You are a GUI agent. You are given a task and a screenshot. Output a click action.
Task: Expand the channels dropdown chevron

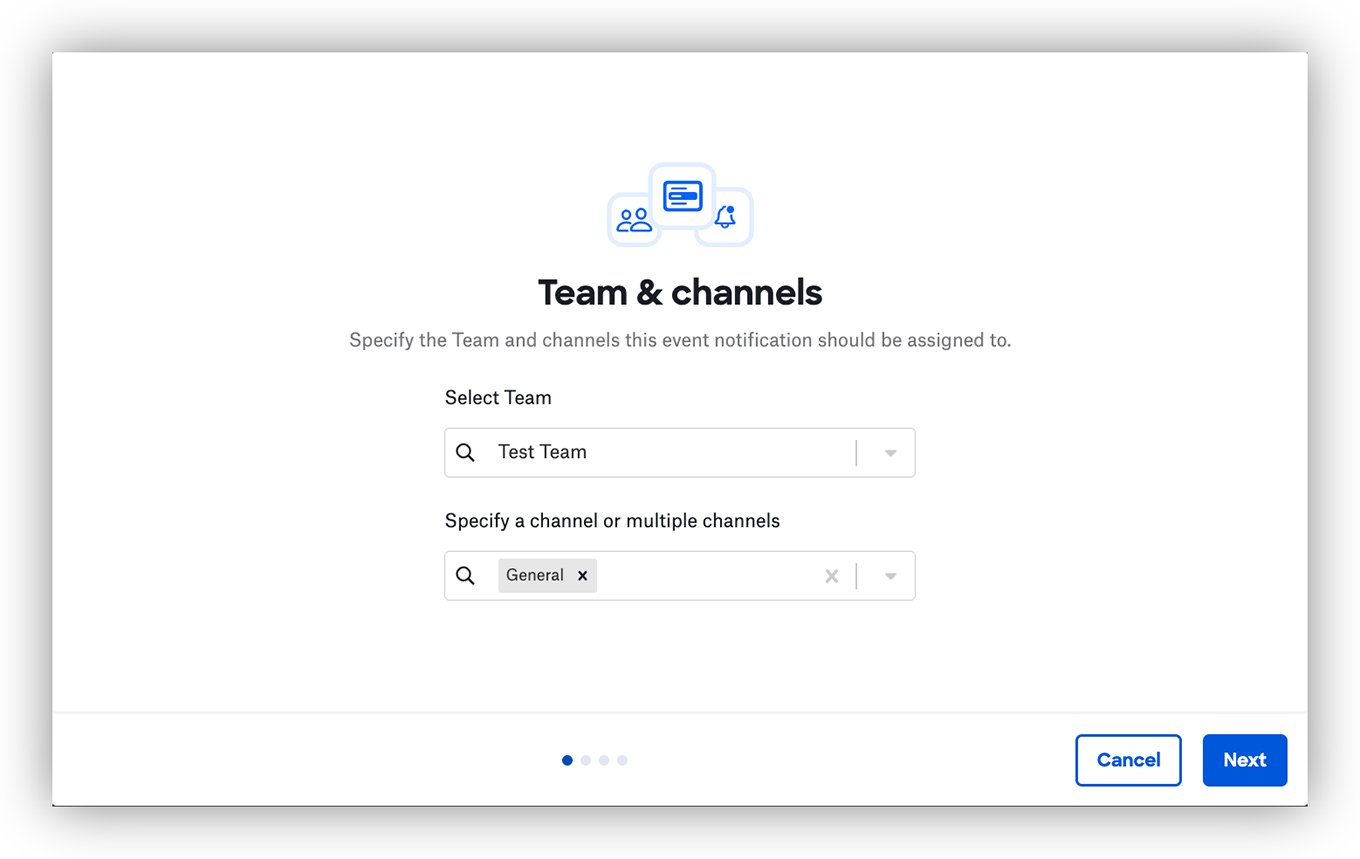pos(888,575)
